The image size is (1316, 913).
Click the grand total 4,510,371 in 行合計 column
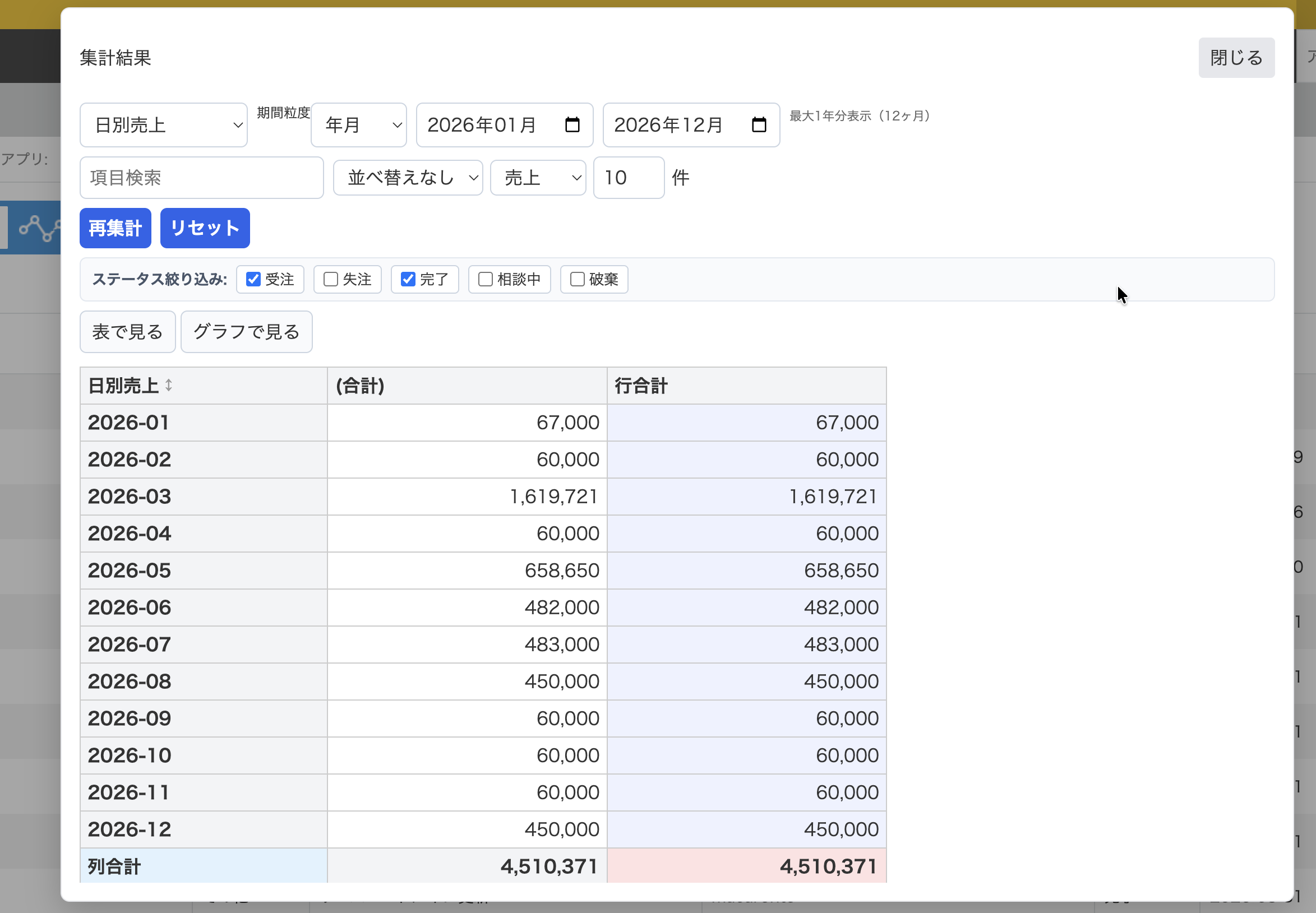click(829, 866)
